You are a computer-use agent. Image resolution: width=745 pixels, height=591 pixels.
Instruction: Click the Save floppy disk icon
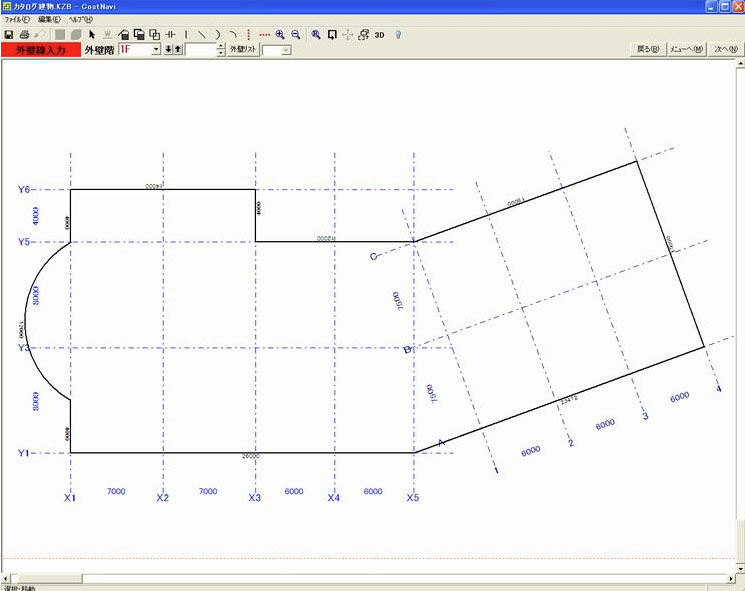tap(9, 34)
